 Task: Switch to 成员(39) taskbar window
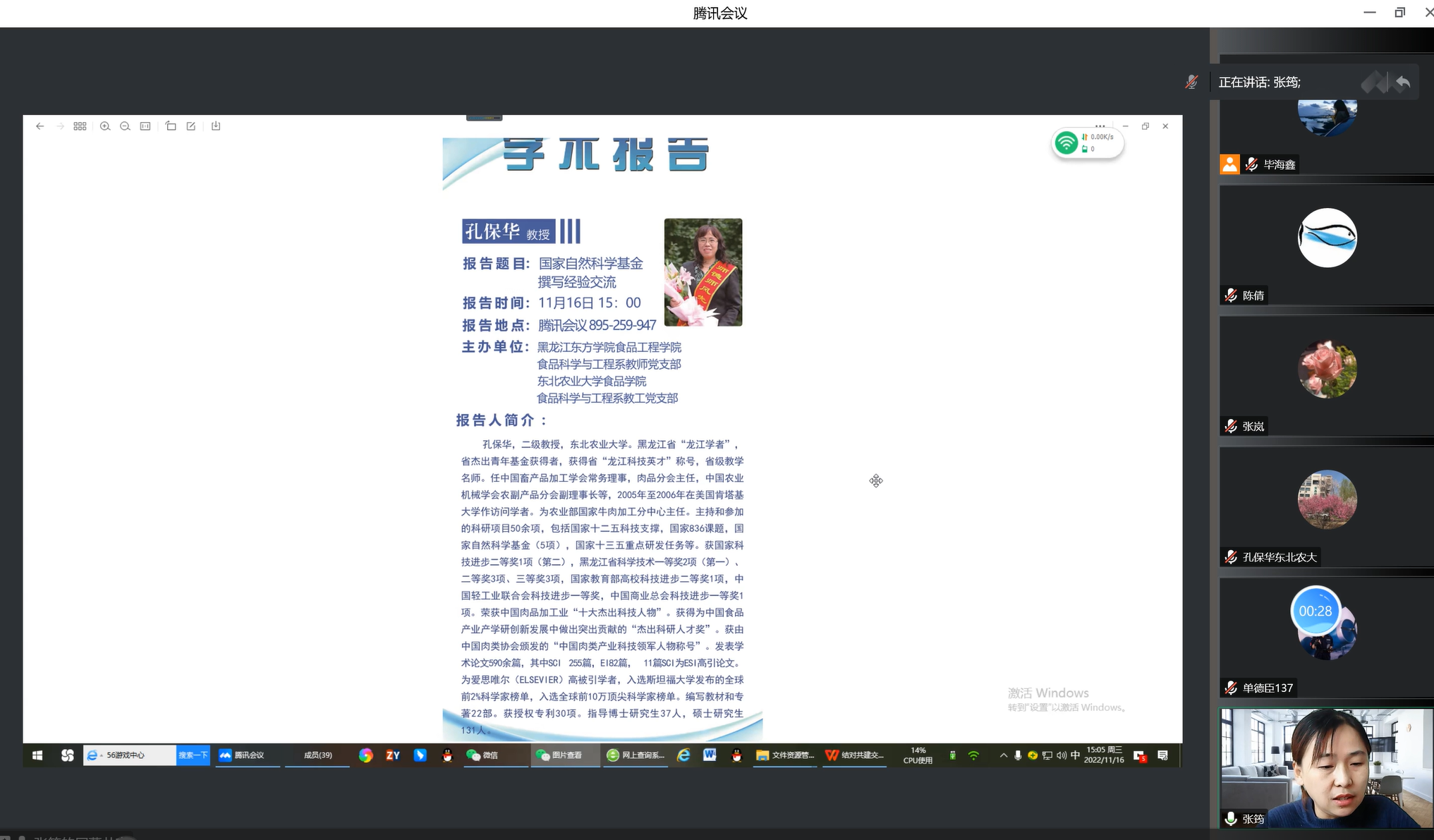[317, 755]
